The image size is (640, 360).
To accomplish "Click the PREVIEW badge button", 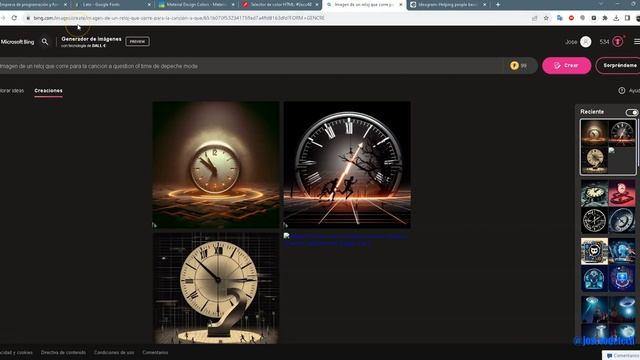I will [137, 42].
